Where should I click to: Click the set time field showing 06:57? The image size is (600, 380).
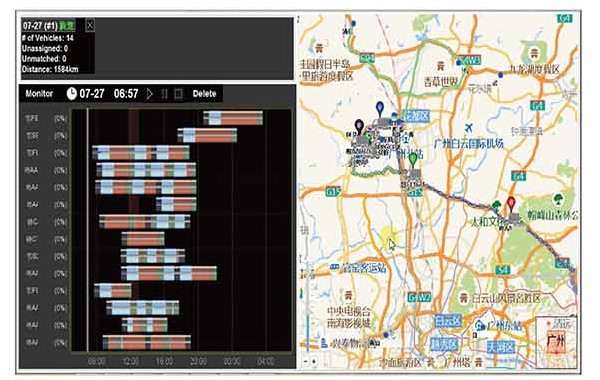tap(126, 94)
